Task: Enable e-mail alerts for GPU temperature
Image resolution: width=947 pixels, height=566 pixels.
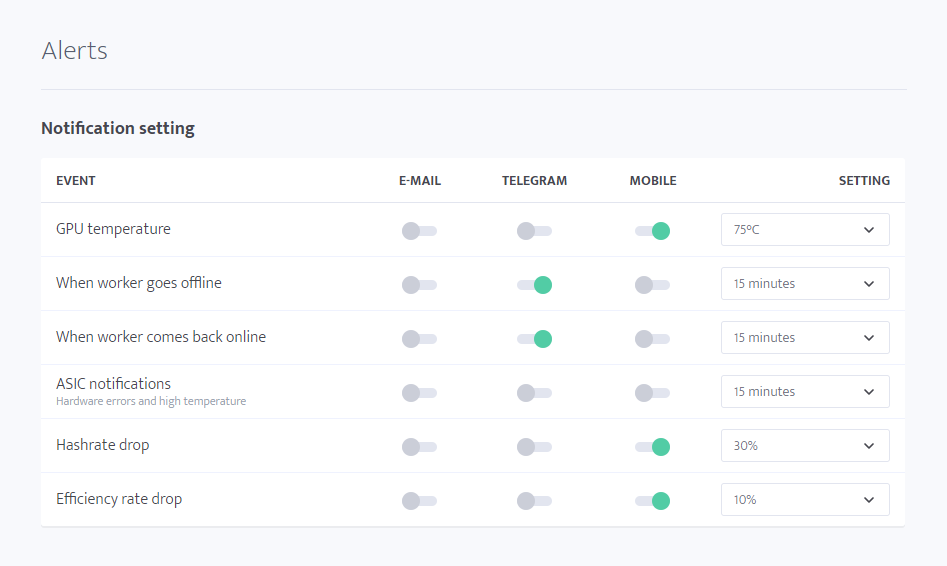Action: click(419, 231)
